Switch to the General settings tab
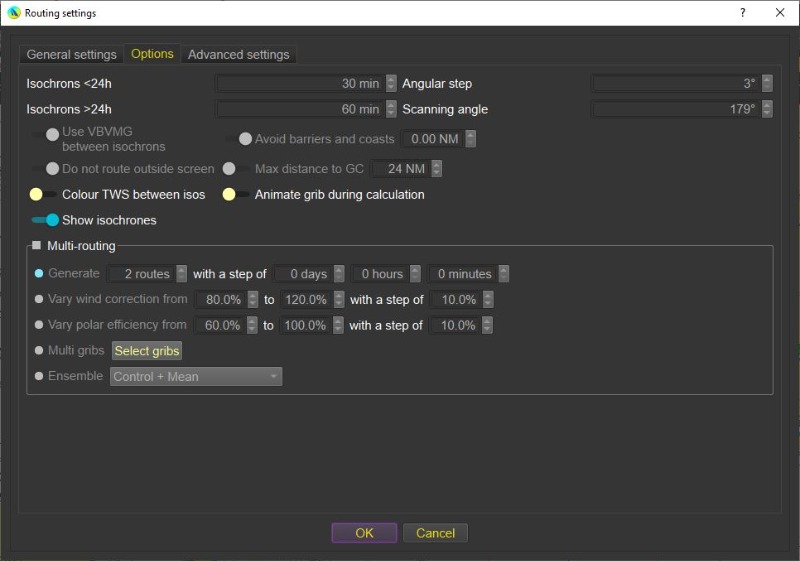 71,55
